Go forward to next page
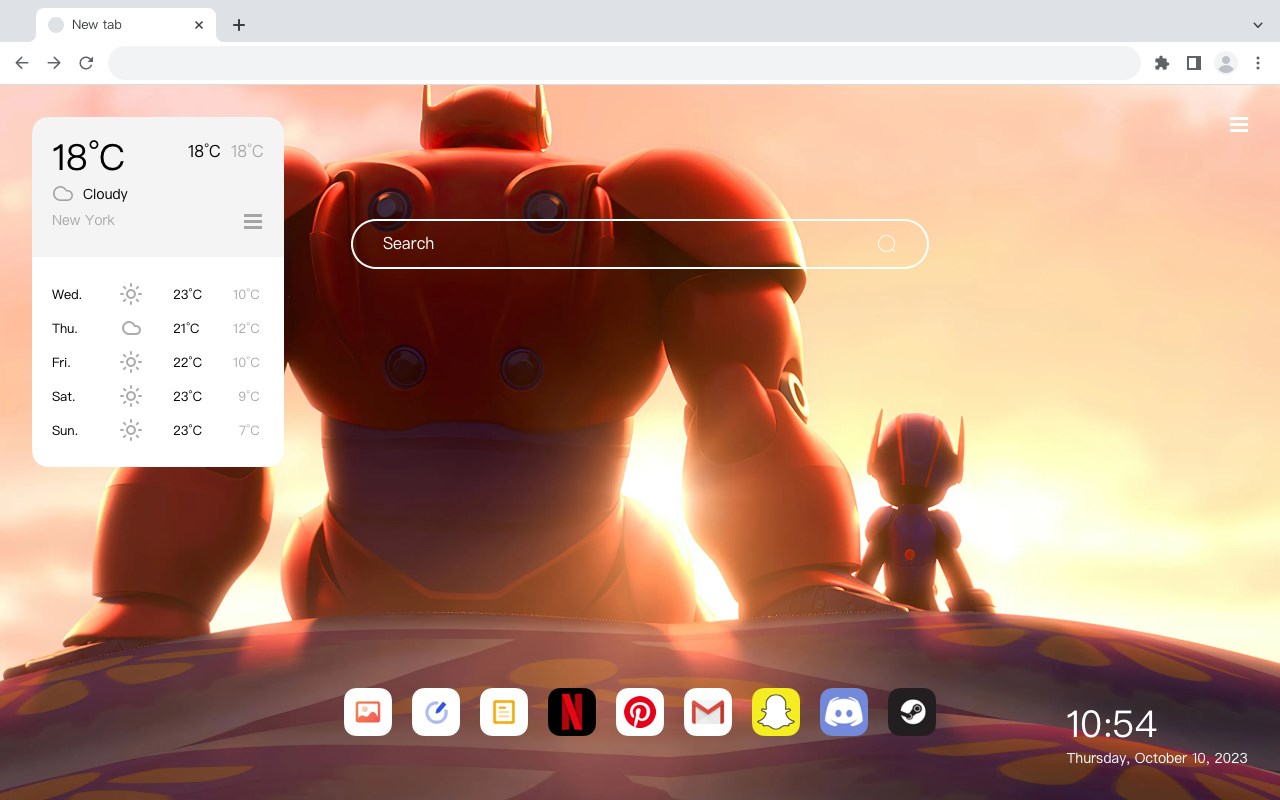The height and width of the screenshot is (800, 1280). click(x=54, y=63)
